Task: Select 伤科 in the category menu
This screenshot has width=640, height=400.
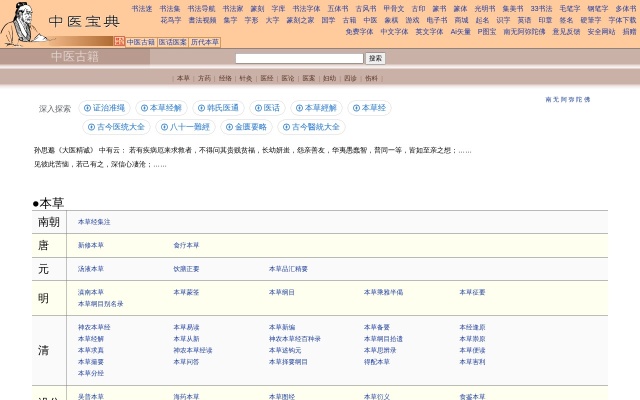Action: point(371,77)
